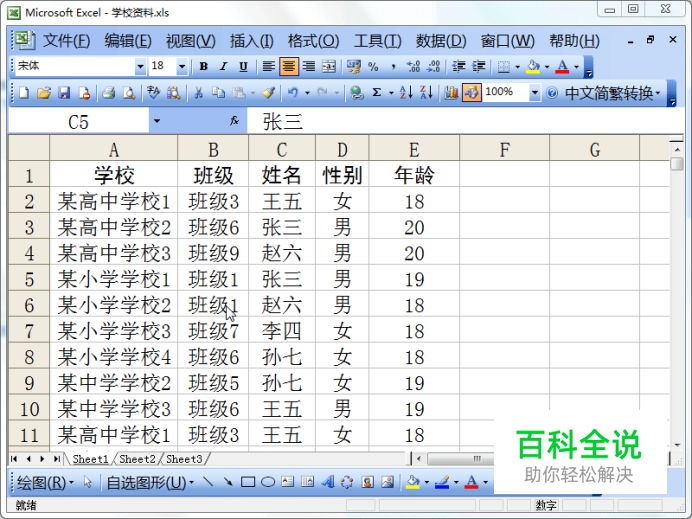
Task: Open the font size dropdown
Action: [x=182, y=67]
